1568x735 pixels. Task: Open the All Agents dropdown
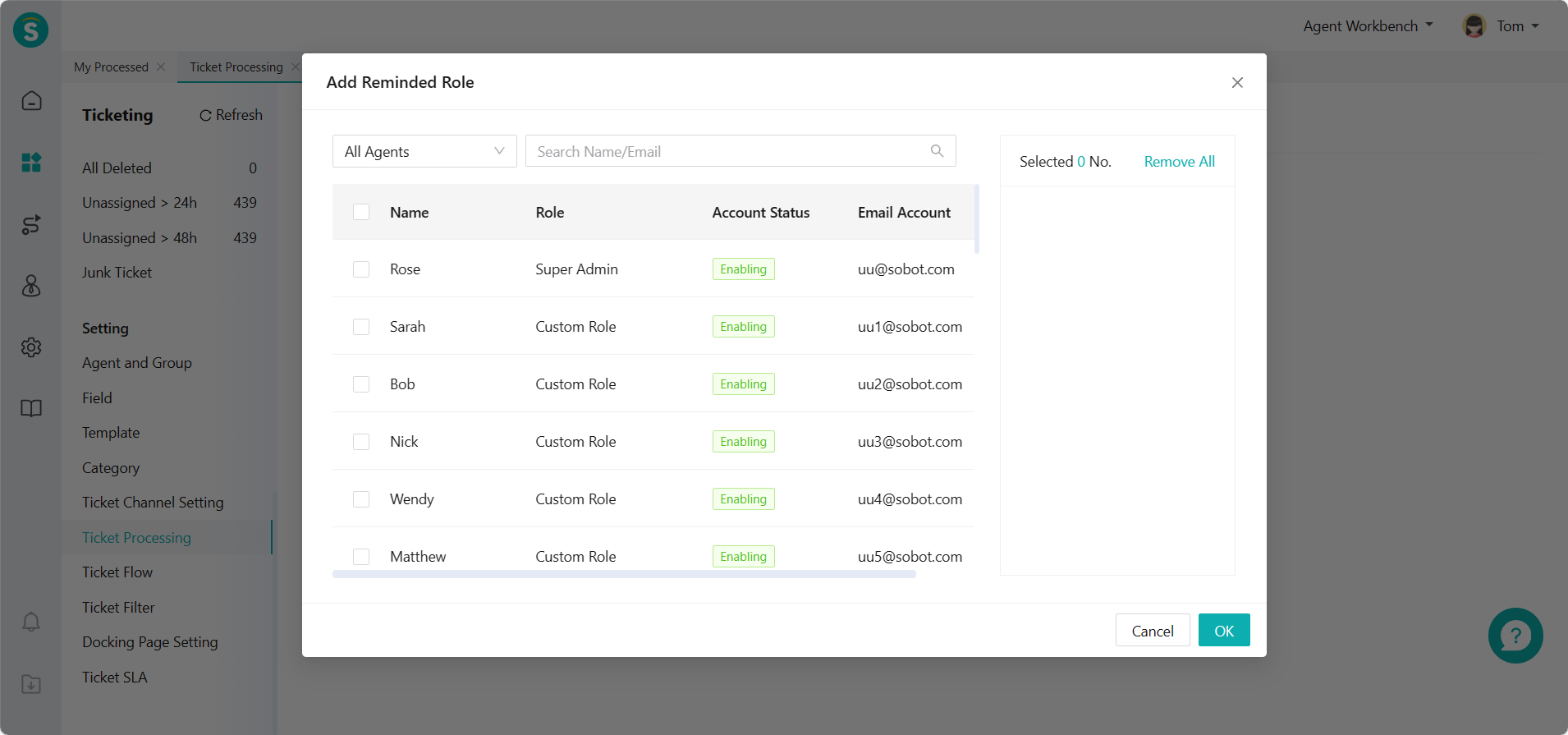click(x=424, y=151)
